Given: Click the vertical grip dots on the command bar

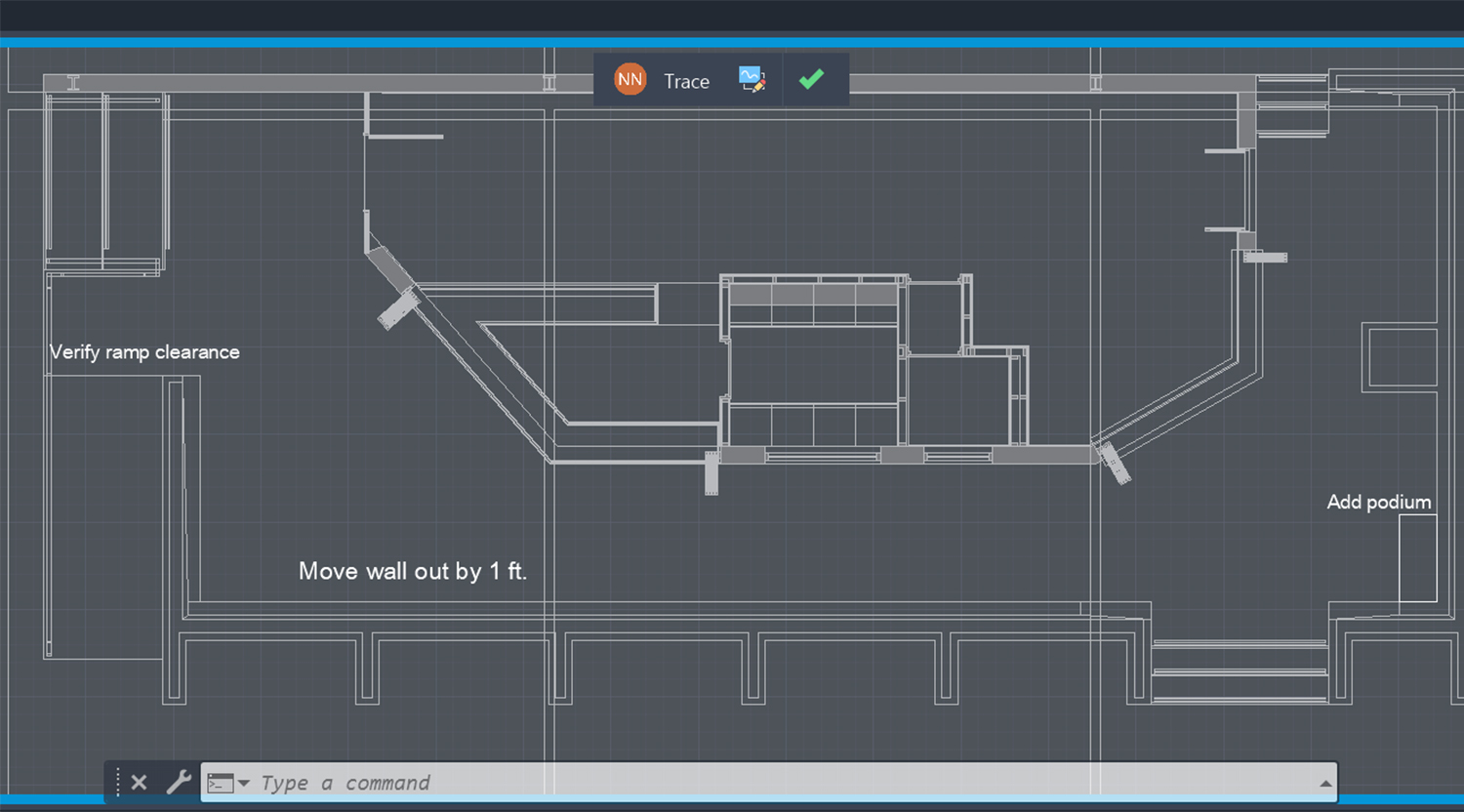Looking at the screenshot, I should pos(116,782).
